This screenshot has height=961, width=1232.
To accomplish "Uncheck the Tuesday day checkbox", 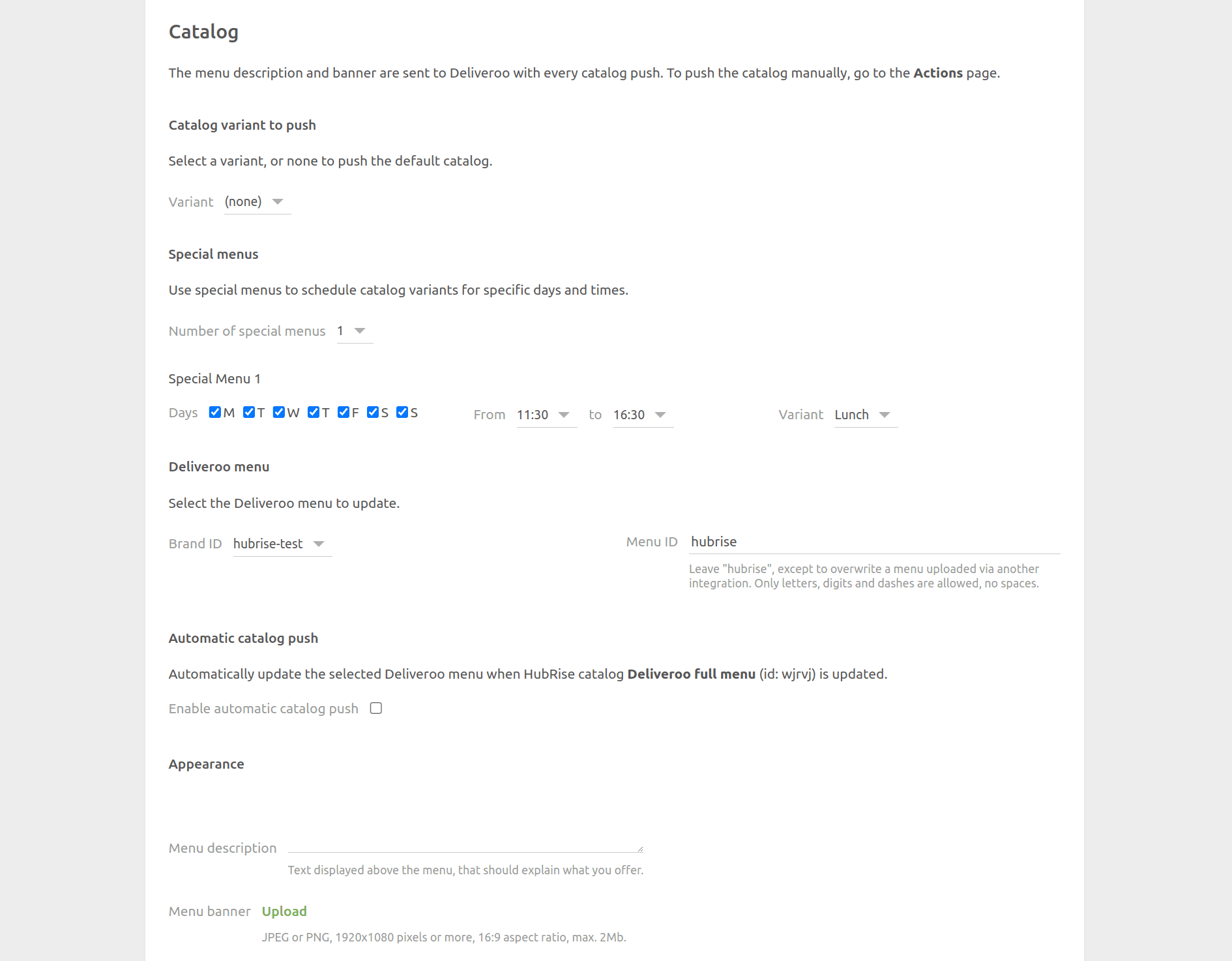I will (x=249, y=412).
